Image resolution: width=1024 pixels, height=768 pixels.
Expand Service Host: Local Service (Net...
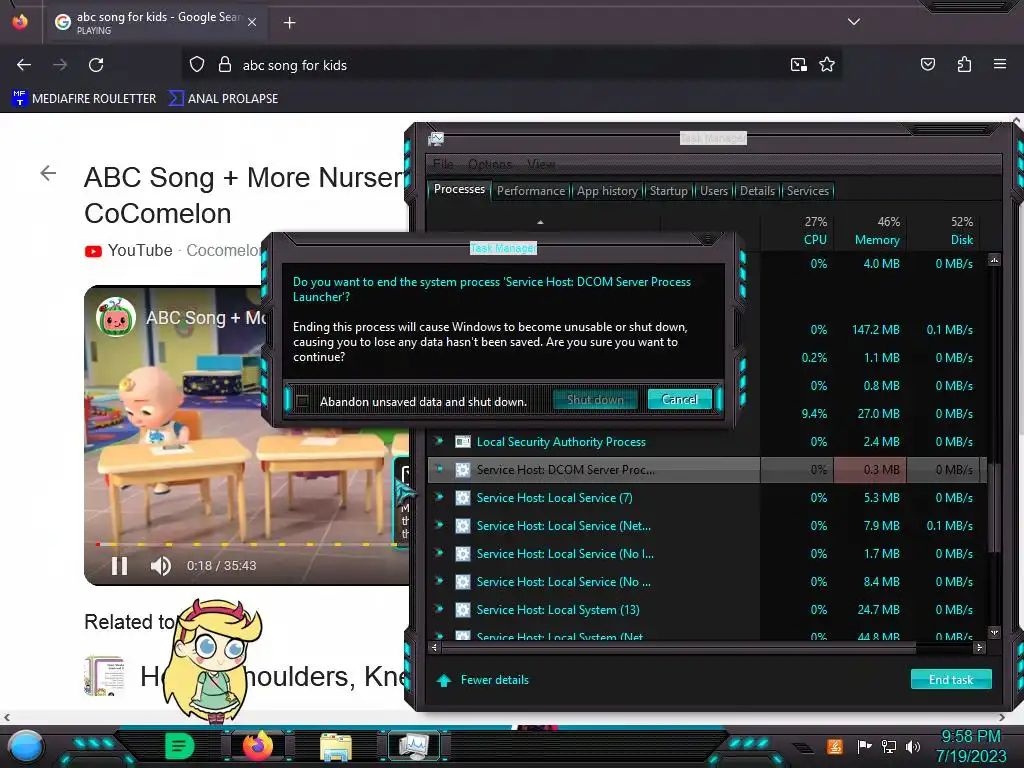[439, 525]
